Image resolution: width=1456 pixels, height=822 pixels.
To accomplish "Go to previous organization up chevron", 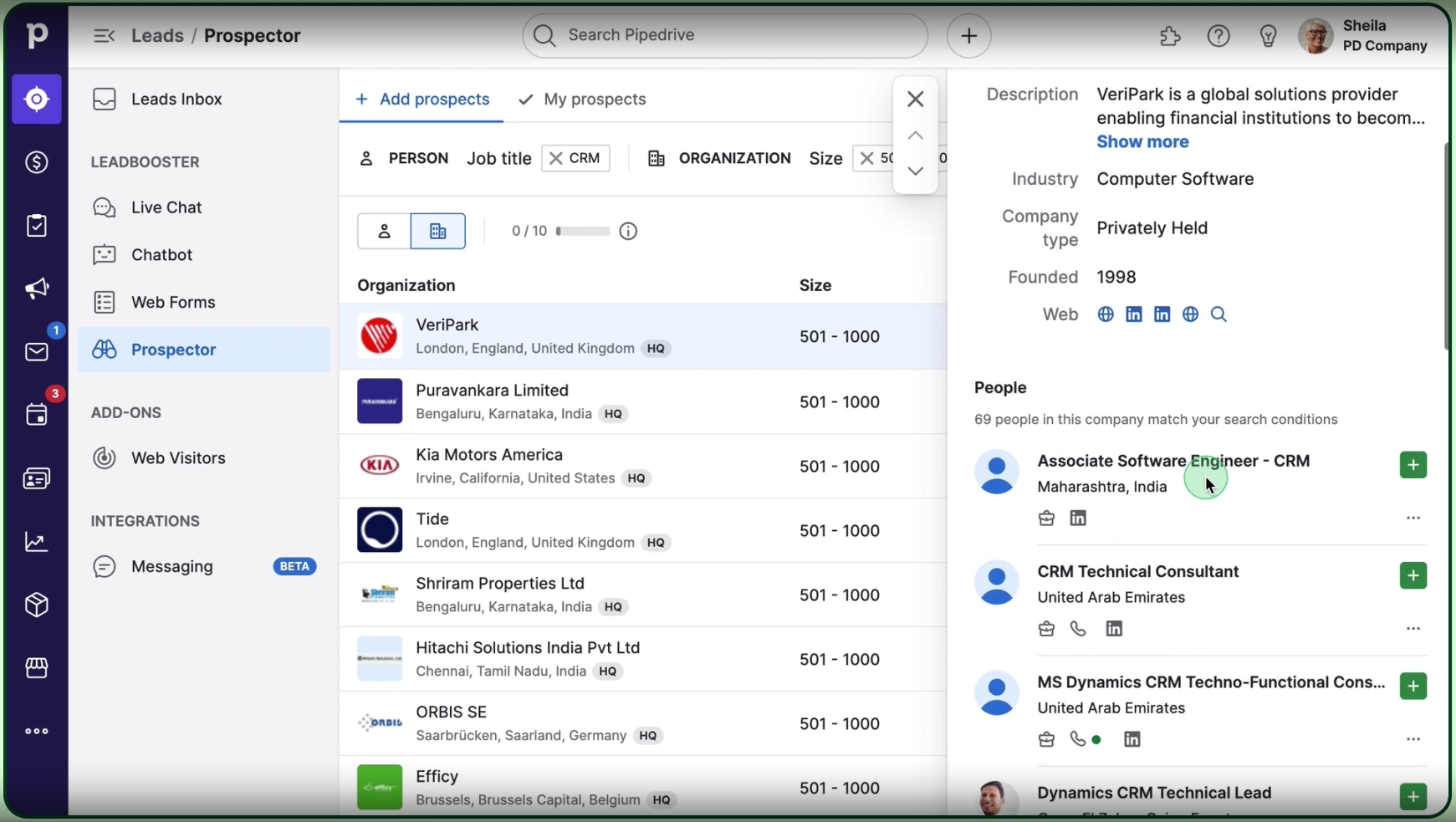I will 916,135.
